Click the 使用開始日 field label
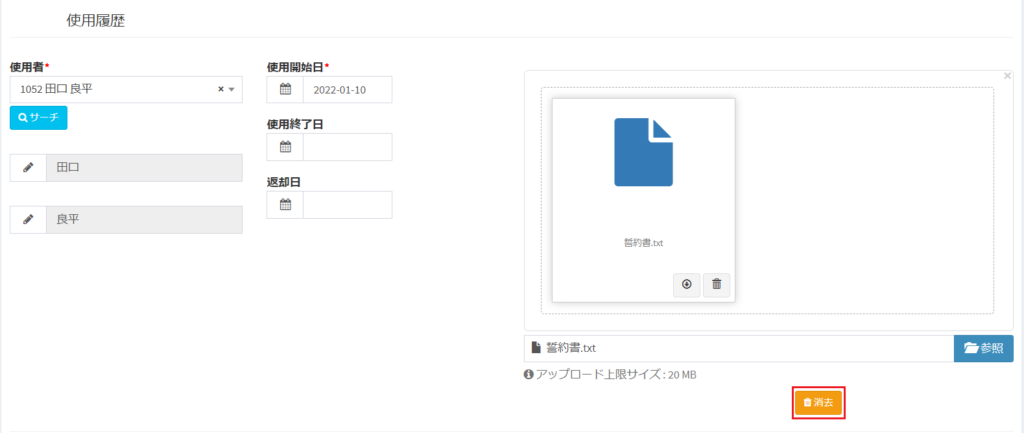This screenshot has height=433, width=1024. pos(296,67)
